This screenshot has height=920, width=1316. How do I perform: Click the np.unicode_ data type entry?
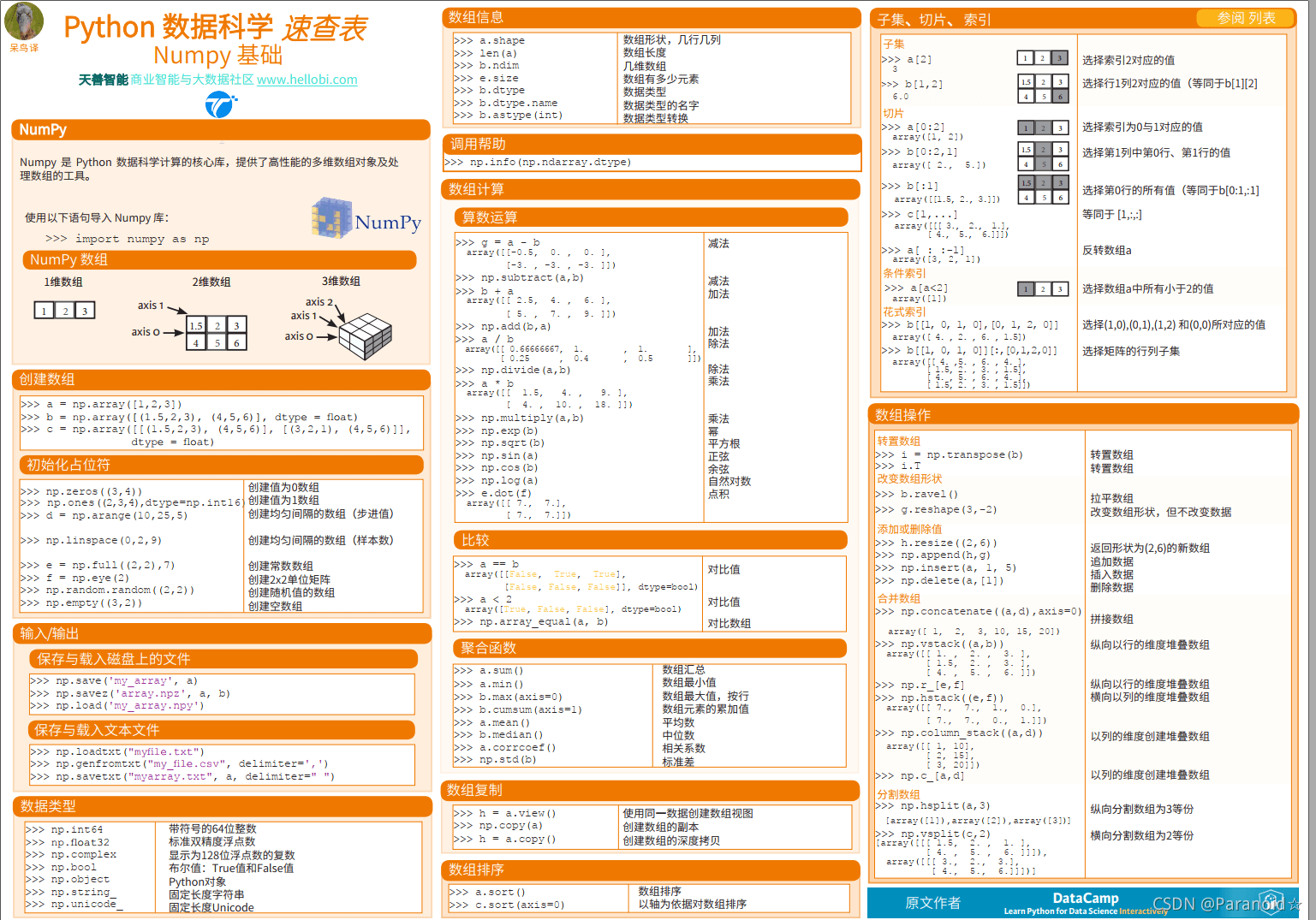74,904
